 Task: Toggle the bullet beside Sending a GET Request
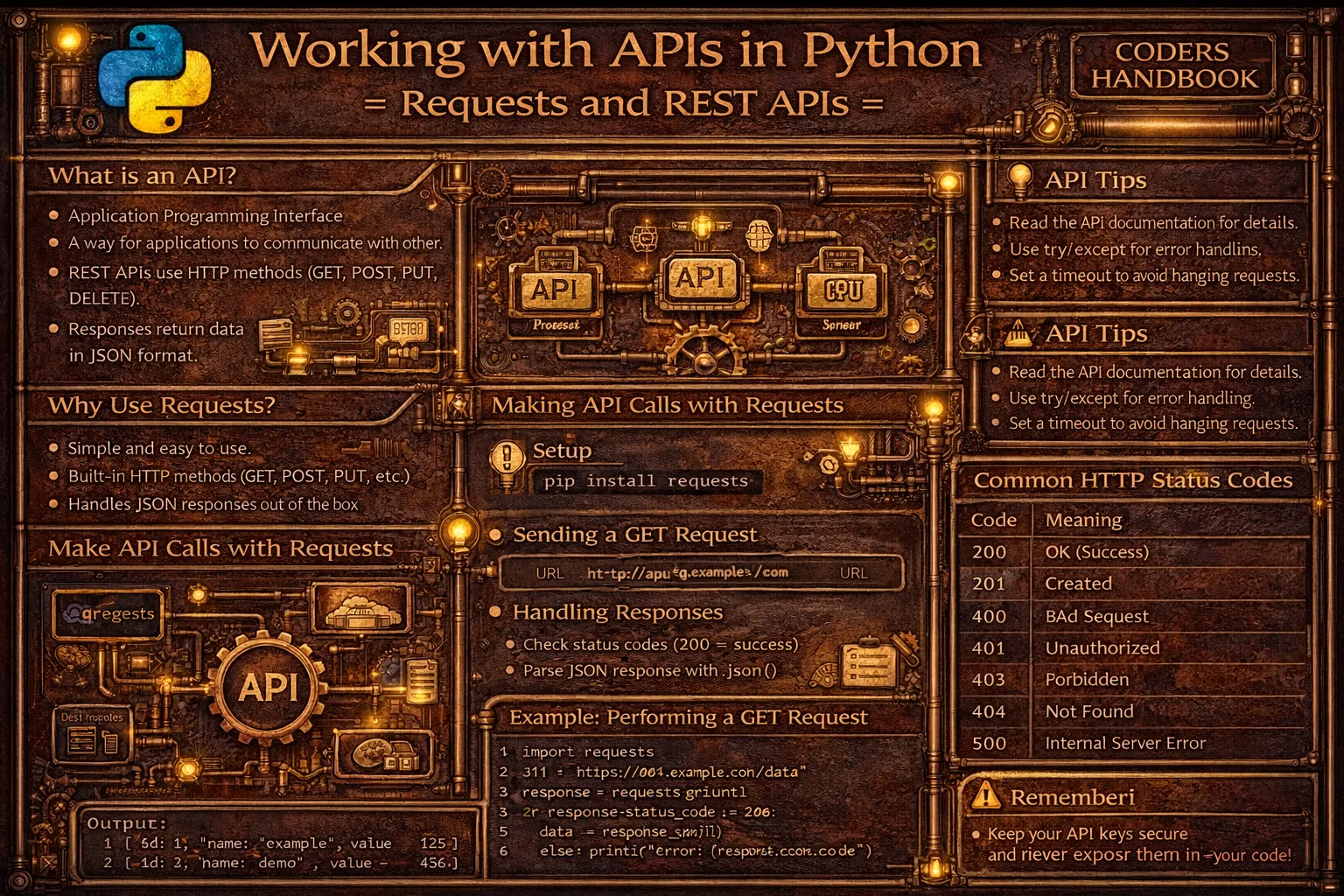pos(497,535)
